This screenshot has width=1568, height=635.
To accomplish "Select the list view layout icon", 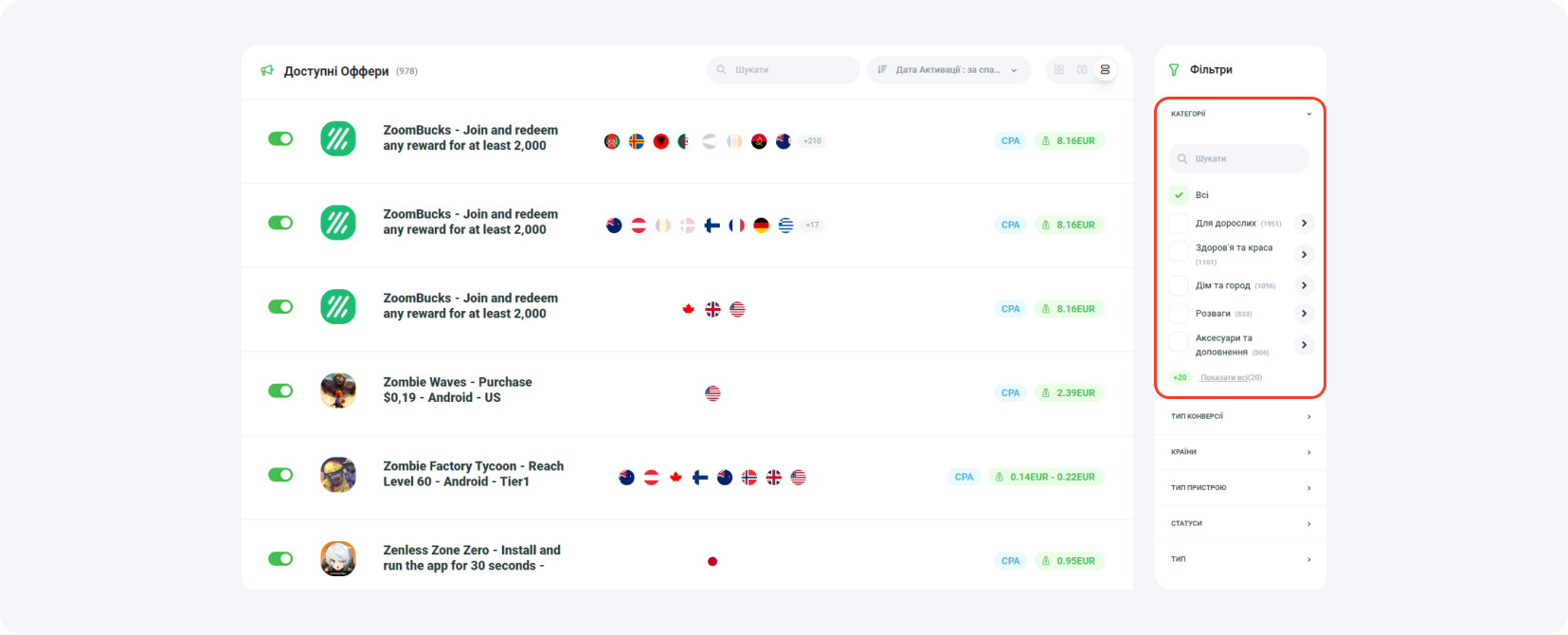I will click(1105, 70).
